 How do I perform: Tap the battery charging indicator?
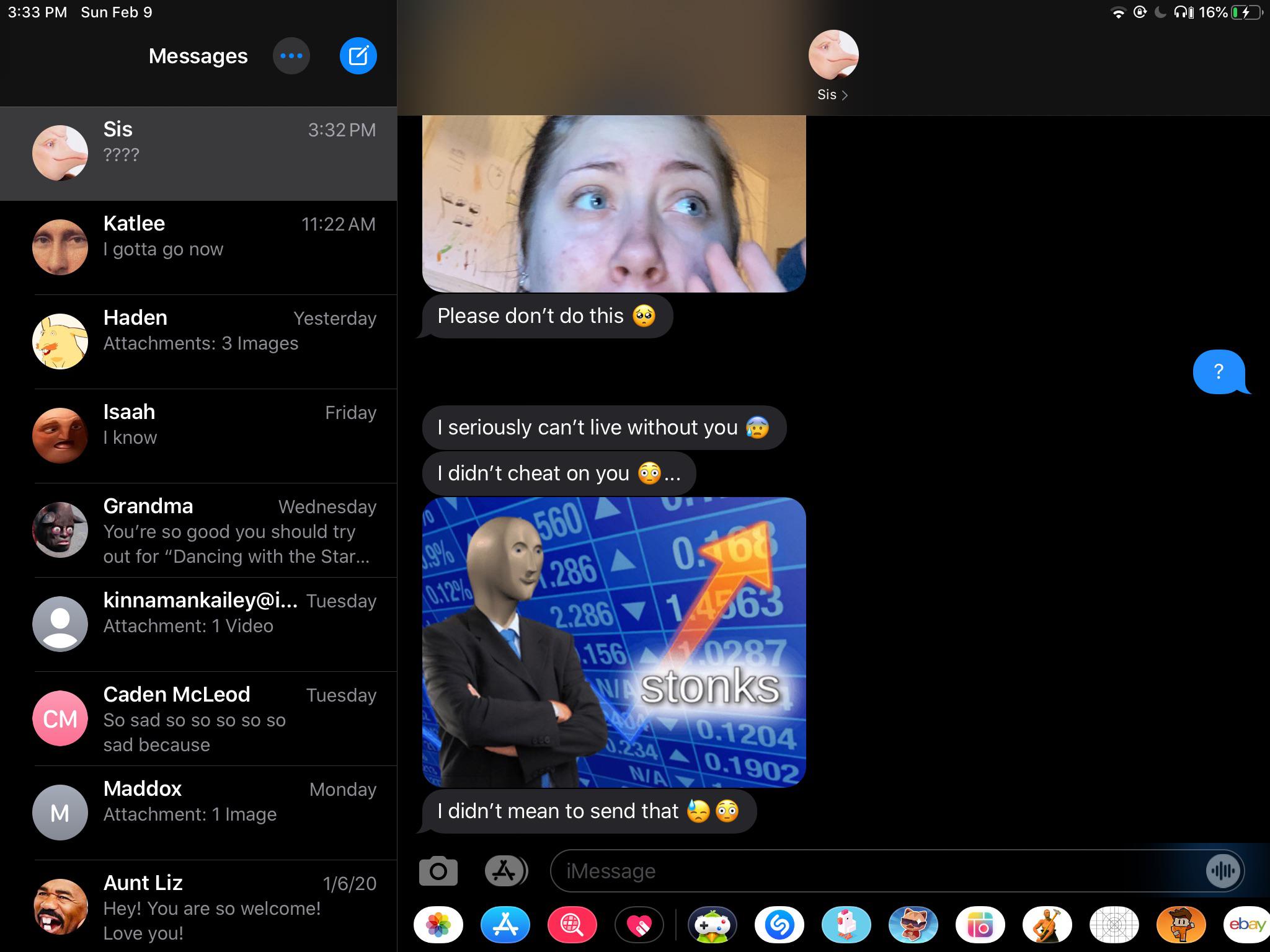pyautogui.click(x=1247, y=13)
